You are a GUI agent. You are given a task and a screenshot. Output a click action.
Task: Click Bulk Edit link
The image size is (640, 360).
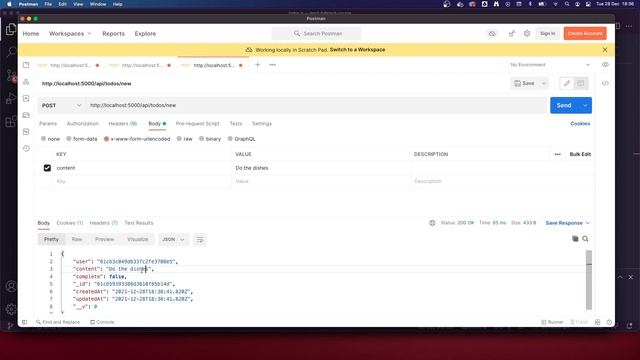[580, 154]
